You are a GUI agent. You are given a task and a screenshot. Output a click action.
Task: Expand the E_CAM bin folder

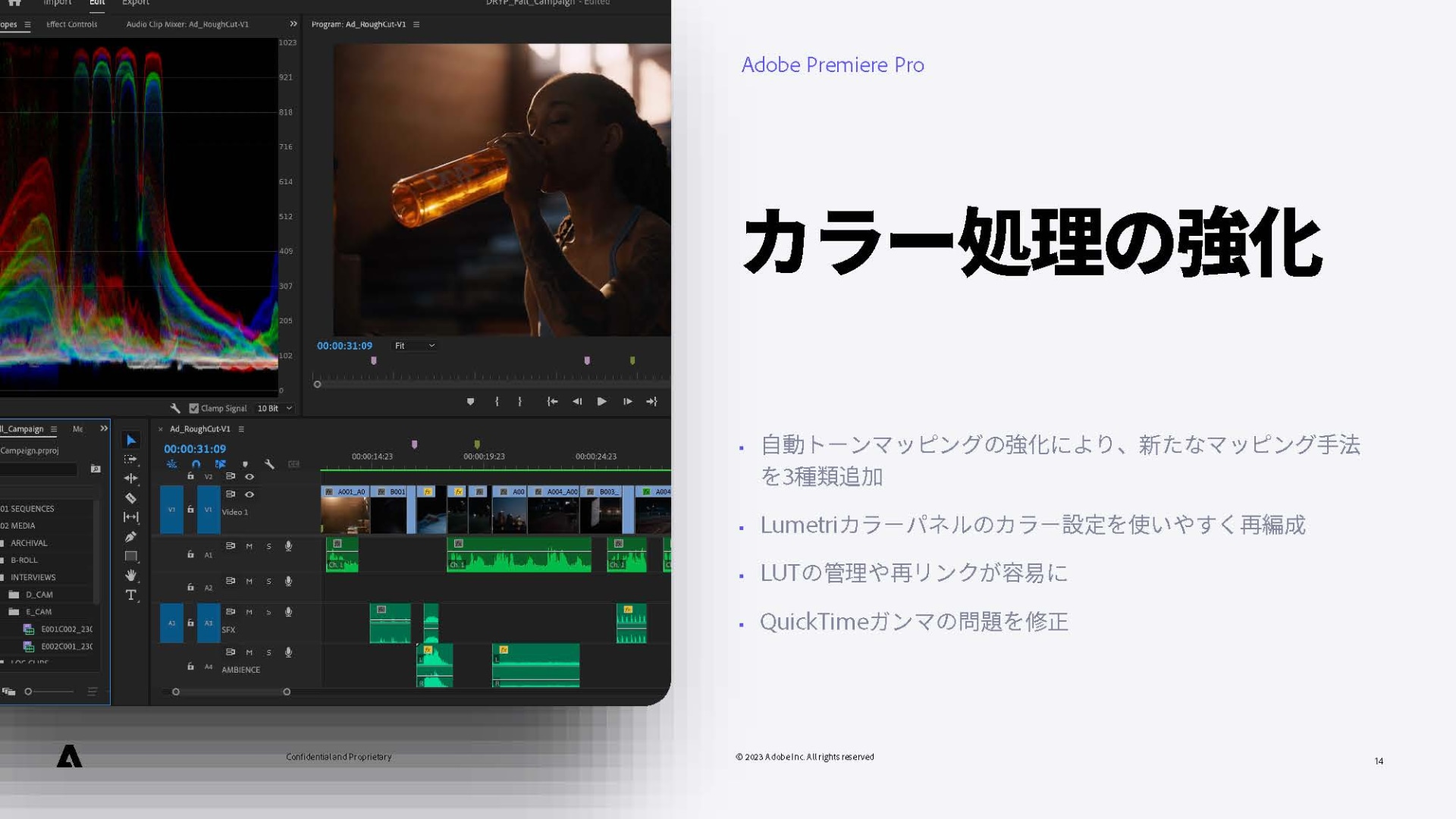pos(14,612)
